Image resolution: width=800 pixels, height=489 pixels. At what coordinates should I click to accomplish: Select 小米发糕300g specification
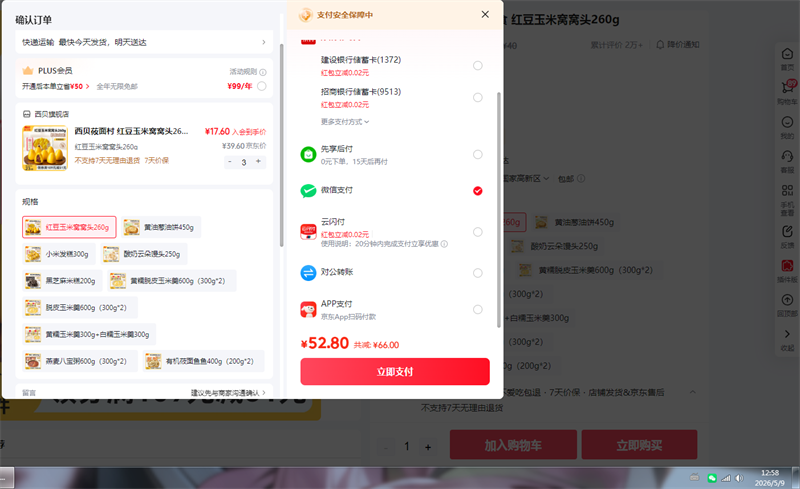coord(59,254)
